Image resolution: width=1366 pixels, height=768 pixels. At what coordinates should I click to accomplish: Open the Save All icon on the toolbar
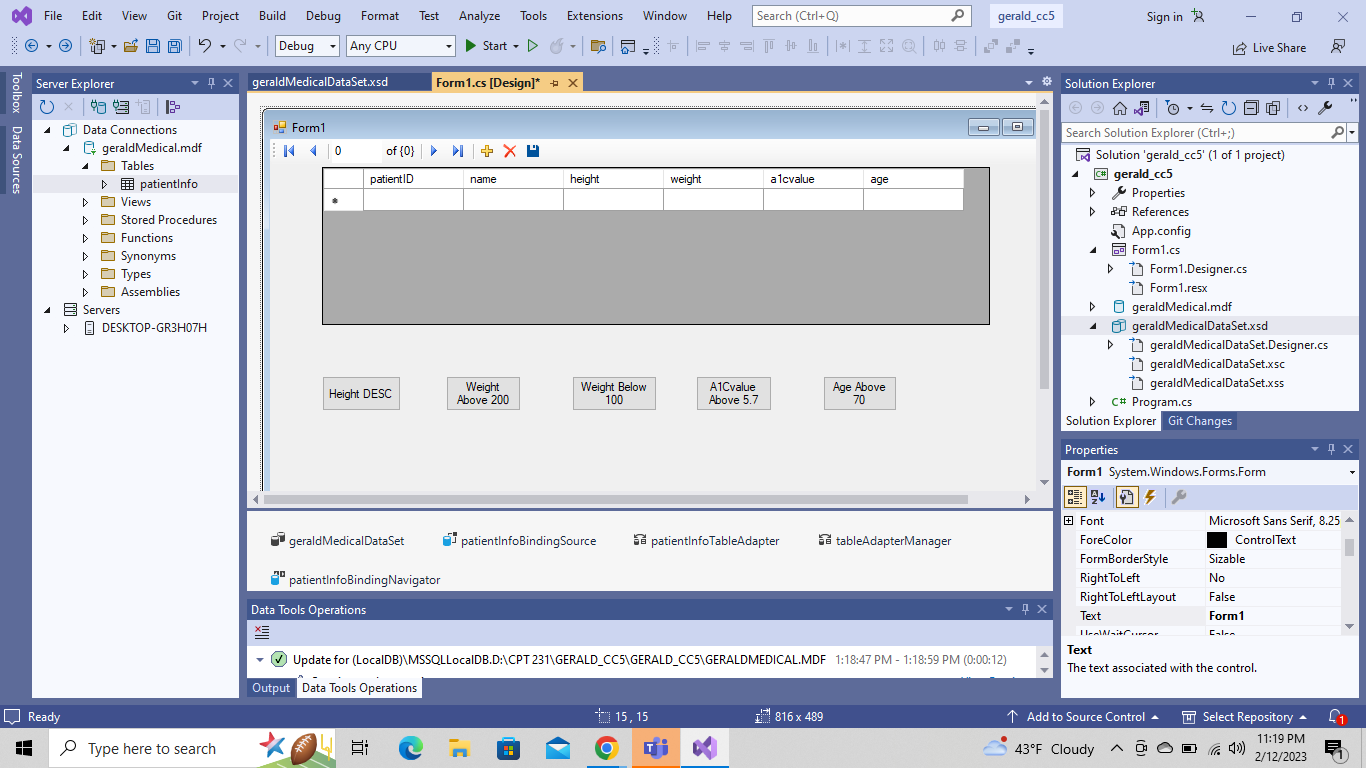(x=173, y=46)
